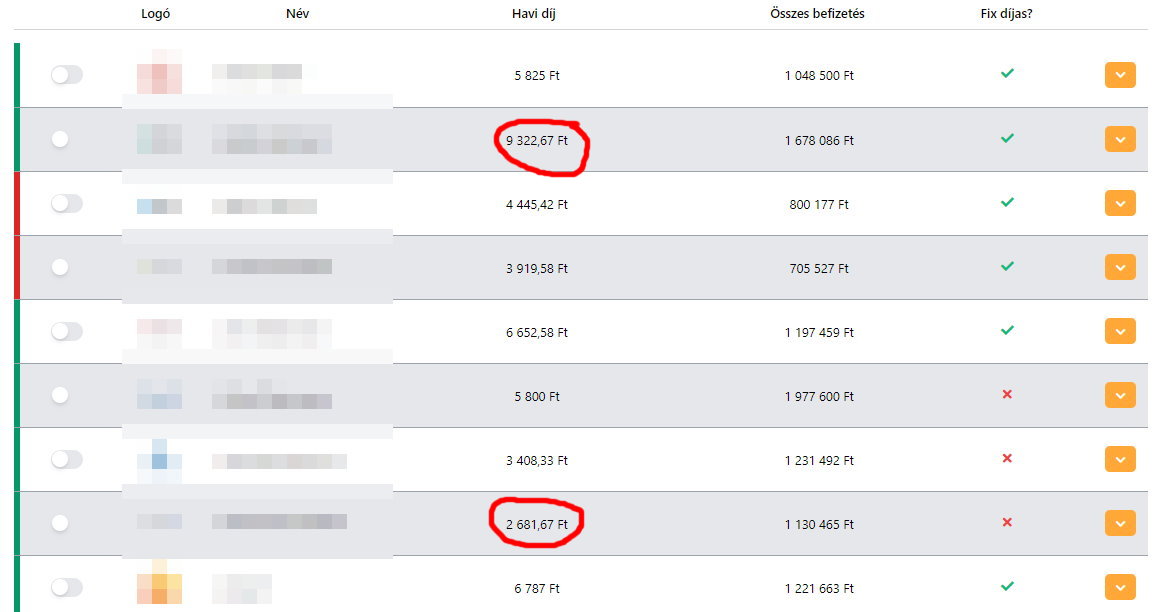The height and width of the screenshot is (612, 1163).
Task: Click red X icon in the 5 800 Ft row
Action: (1007, 395)
